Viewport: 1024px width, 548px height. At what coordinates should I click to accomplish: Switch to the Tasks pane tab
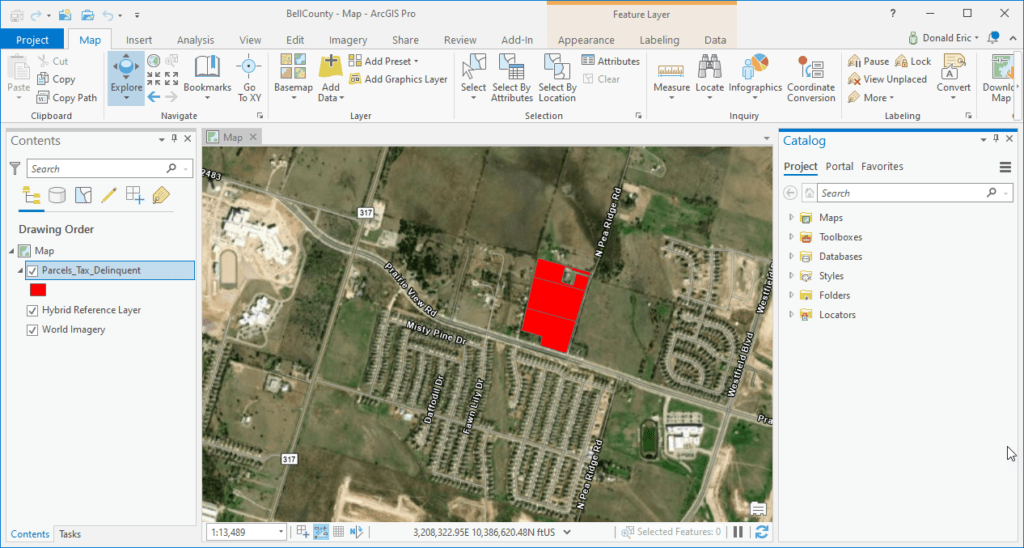point(70,534)
